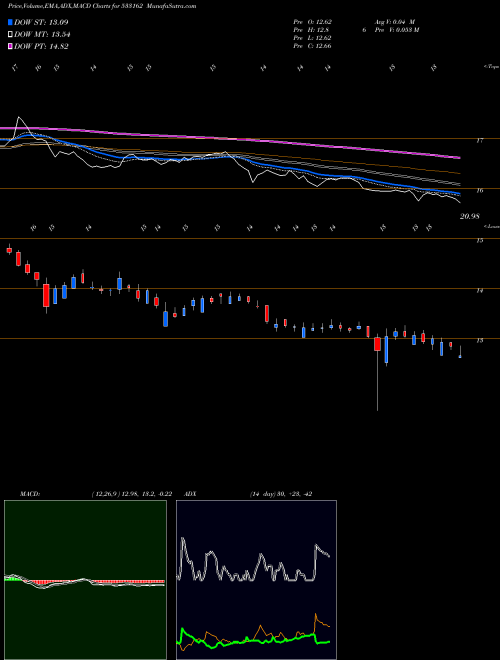Click the magenta DOW PT legend swatch
The width and height of the screenshot is (500, 660).
10,46
